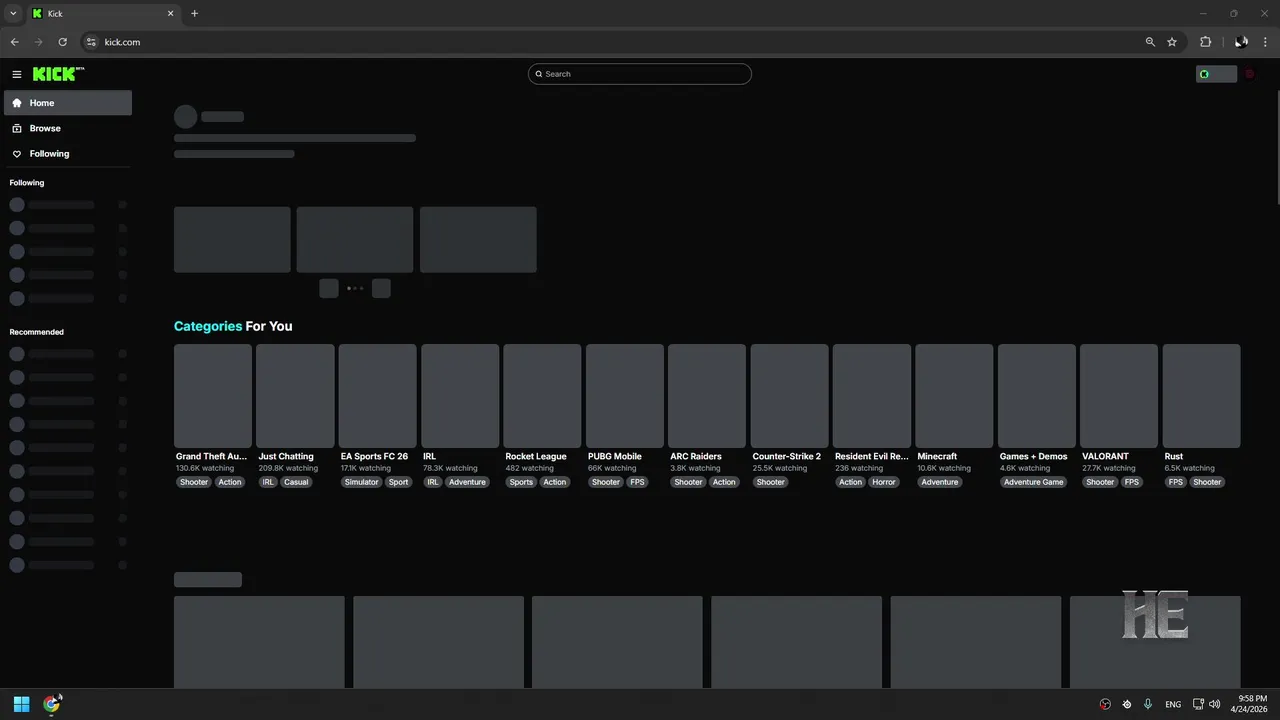
Task: Focus the Kick search box
Action: click(640, 74)
